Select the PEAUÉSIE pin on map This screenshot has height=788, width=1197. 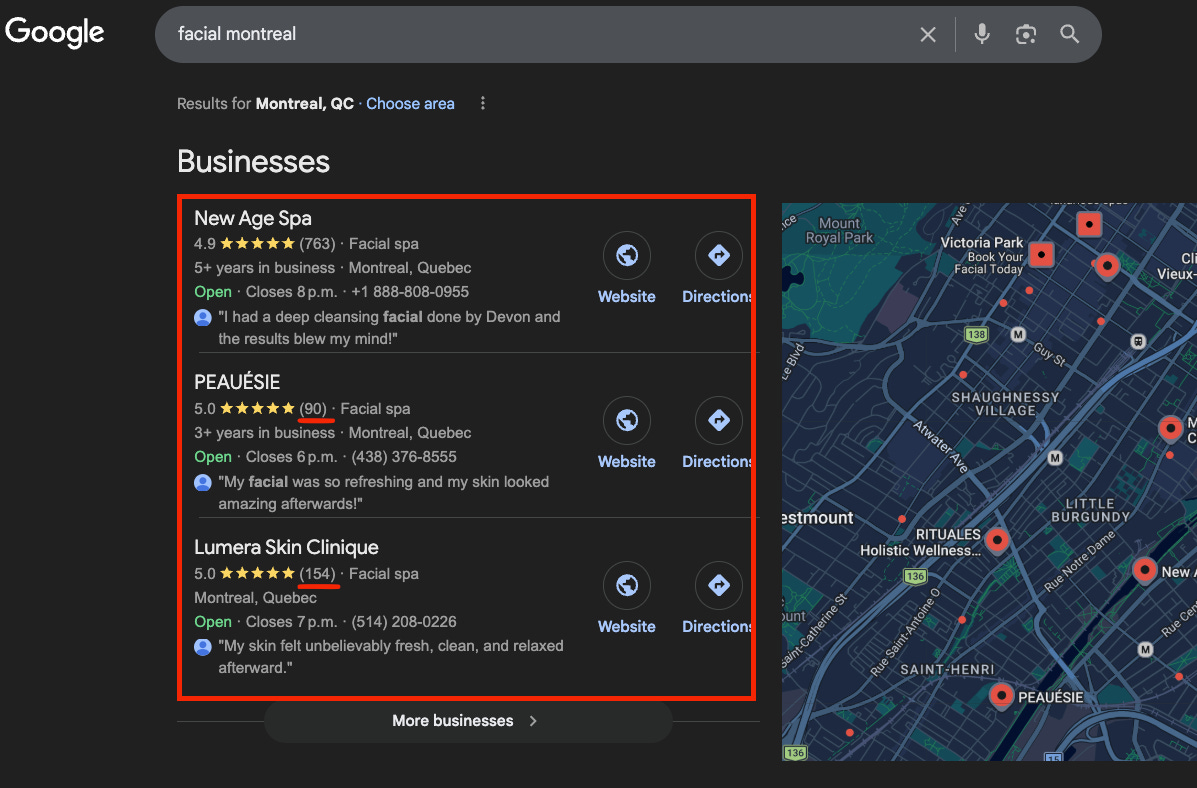[1001, 696]
